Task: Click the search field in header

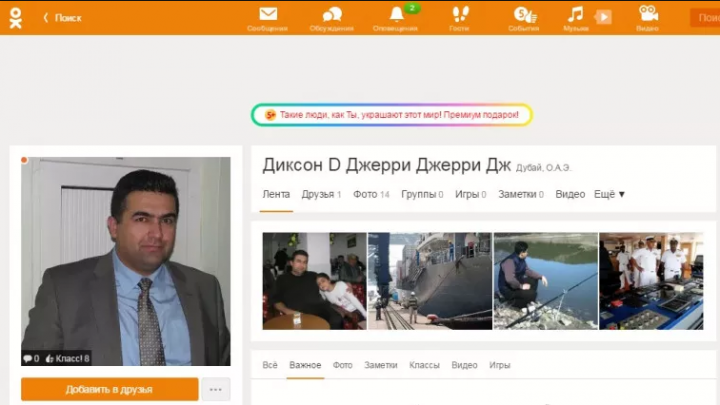Action: [x=705, y=18]
